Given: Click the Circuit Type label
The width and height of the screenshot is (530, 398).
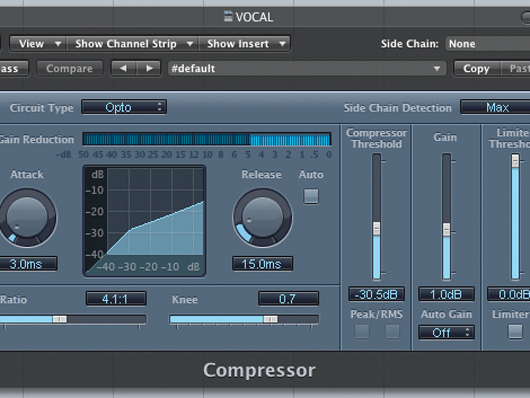Looking at the screenshot, I should point(42,108).
